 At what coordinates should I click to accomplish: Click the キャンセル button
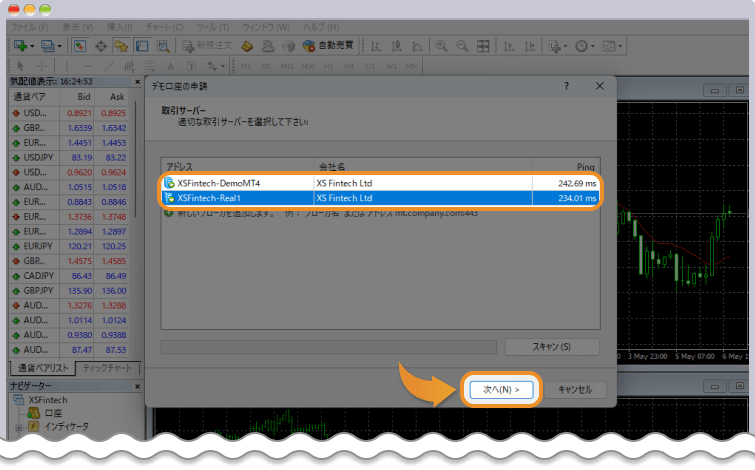click(x=575, y=390)
